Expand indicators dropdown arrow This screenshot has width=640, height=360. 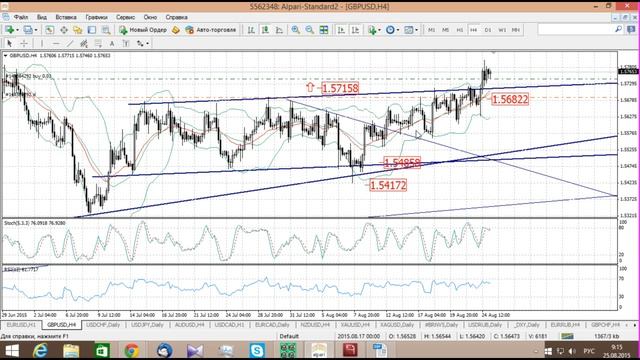380,30
